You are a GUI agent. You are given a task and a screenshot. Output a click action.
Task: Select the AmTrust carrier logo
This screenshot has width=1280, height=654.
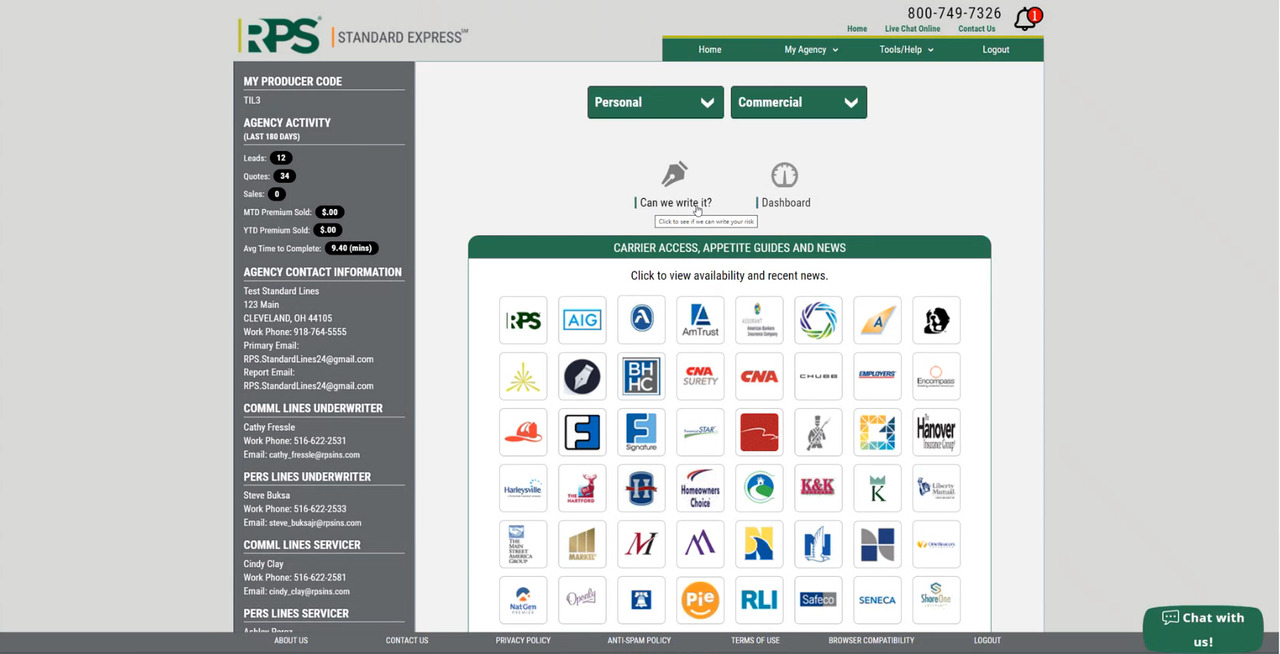pyautogui.click(x=700, y=320)
